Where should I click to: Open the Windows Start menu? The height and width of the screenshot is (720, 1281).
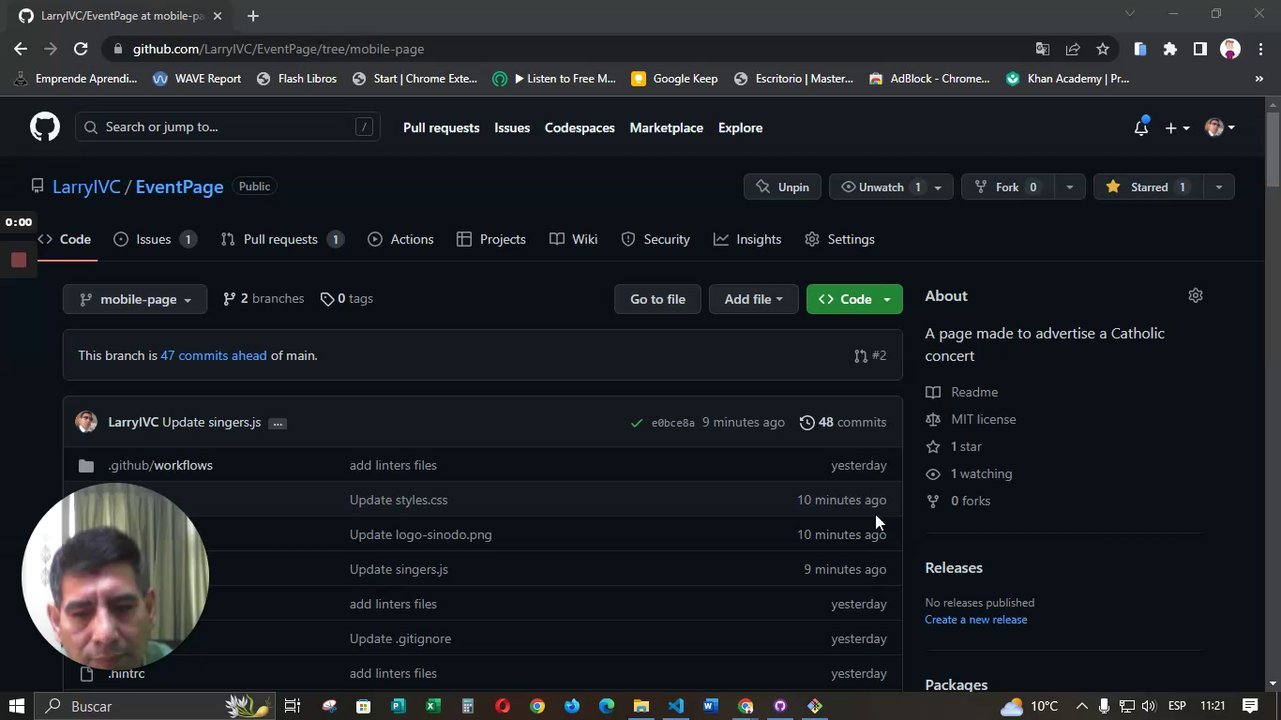[x=18, y=706]
